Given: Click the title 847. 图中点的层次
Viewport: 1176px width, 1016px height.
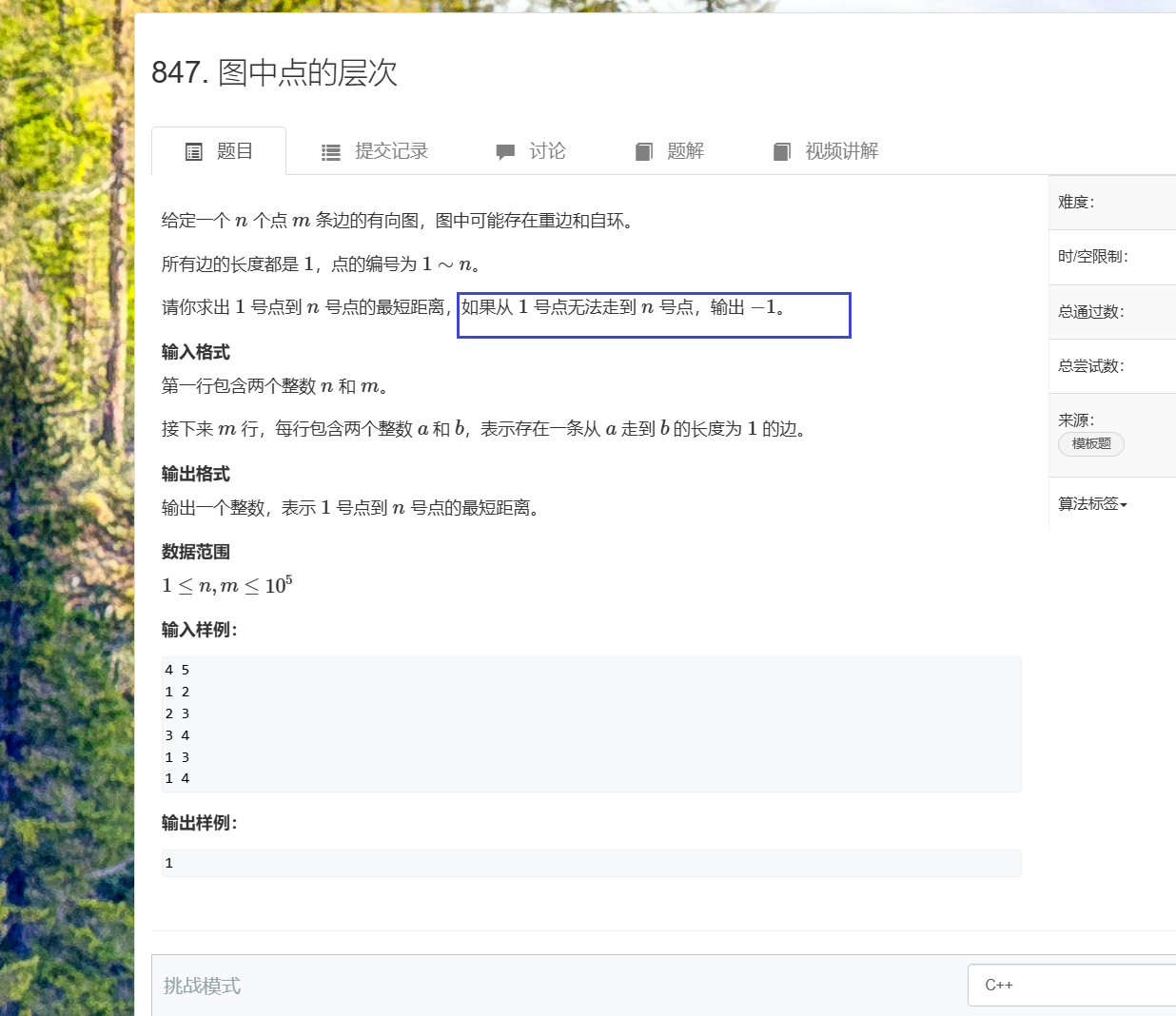Looking at the screenshot, I should click(274, 72).
